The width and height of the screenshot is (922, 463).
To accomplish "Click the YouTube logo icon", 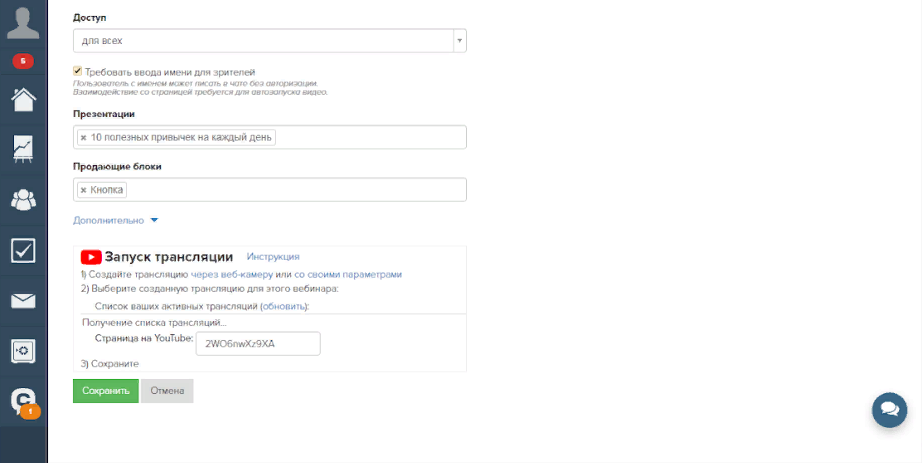I will tap(91, 257).
